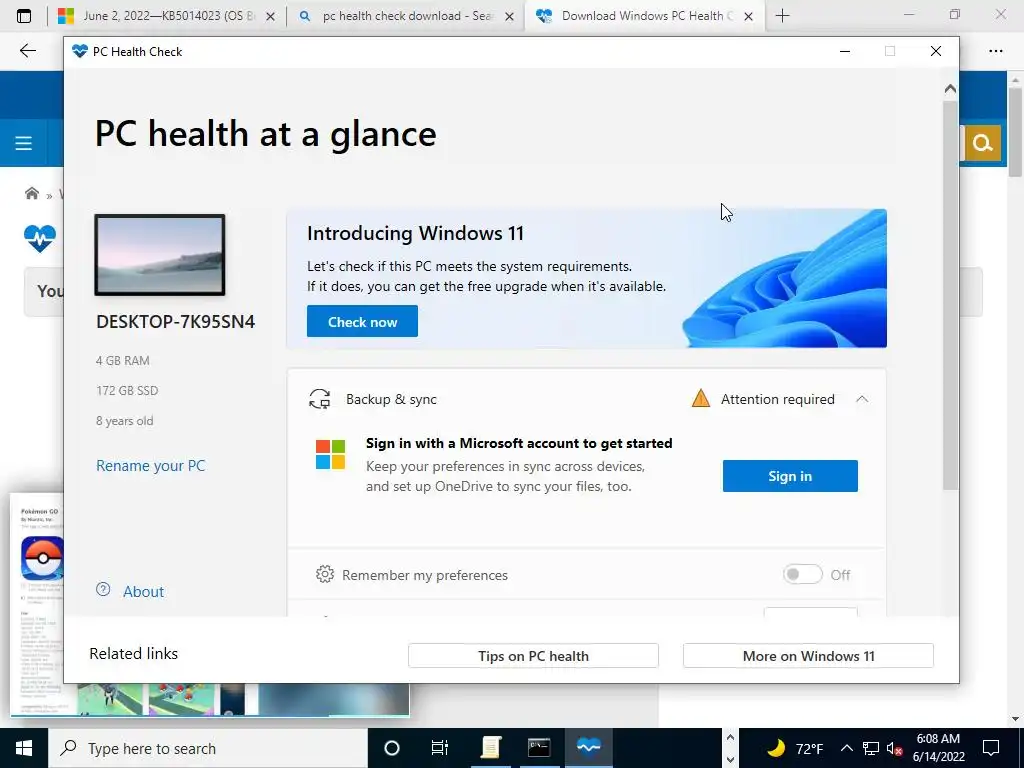Click the Attention required status text

[778, 399]
